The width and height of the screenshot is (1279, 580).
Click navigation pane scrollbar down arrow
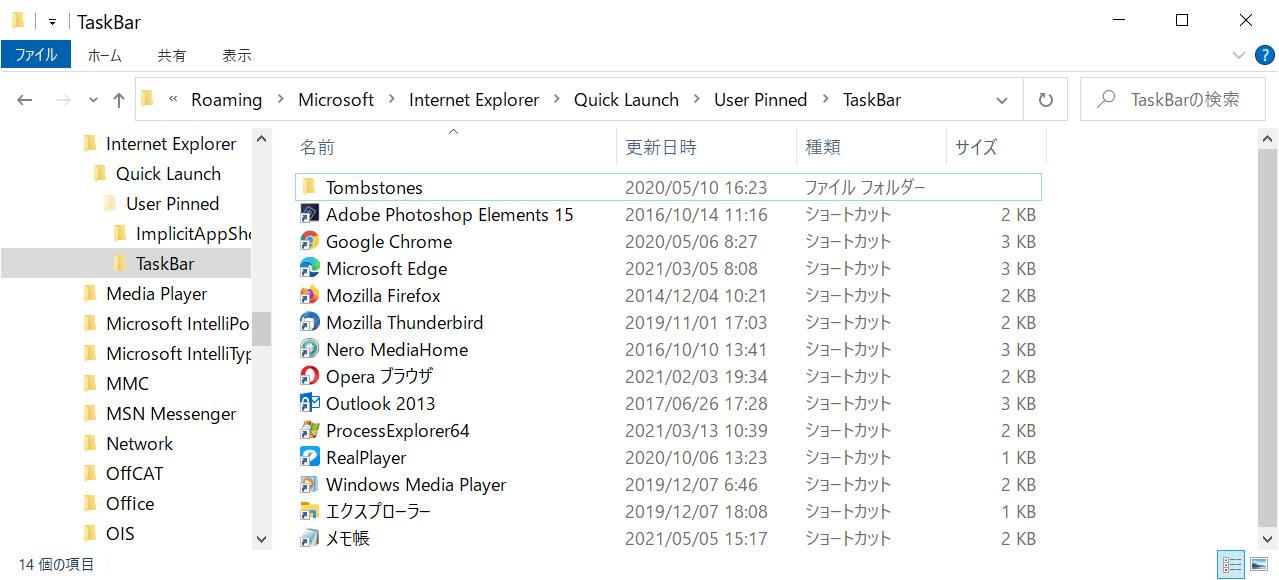(261, 539)
